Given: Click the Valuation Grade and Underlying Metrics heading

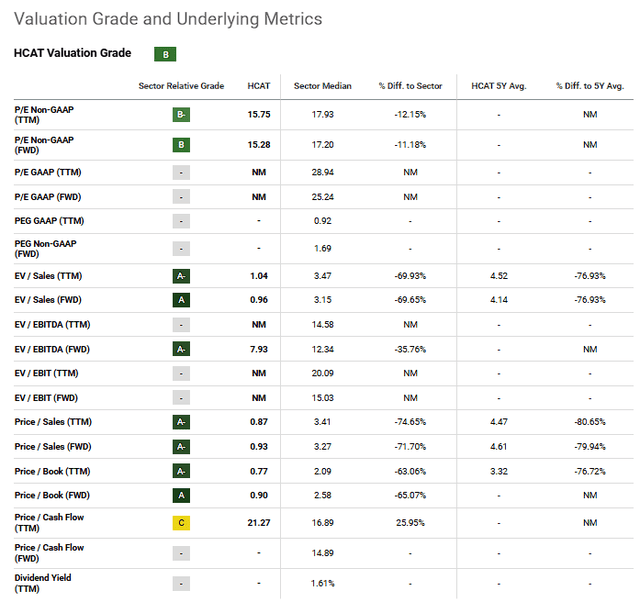Looking at the screenshot, I should pyautogui.click(x=168, y=19).
